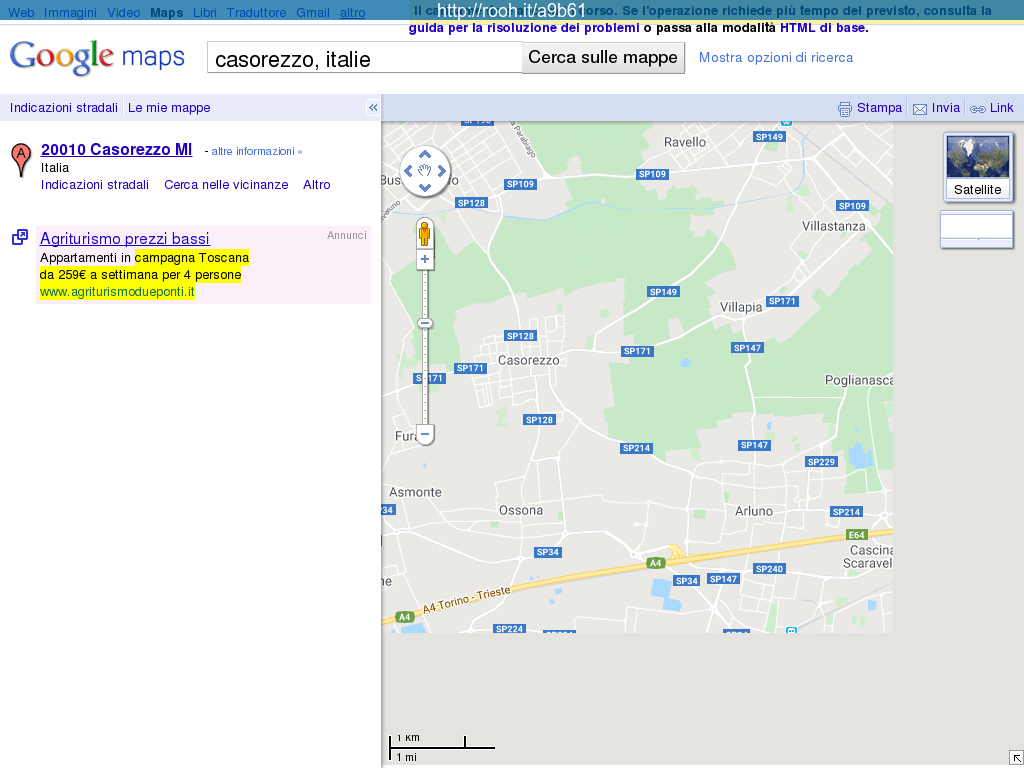Switch map to Satellite view

pyautogui.click(x=977, y=167)
